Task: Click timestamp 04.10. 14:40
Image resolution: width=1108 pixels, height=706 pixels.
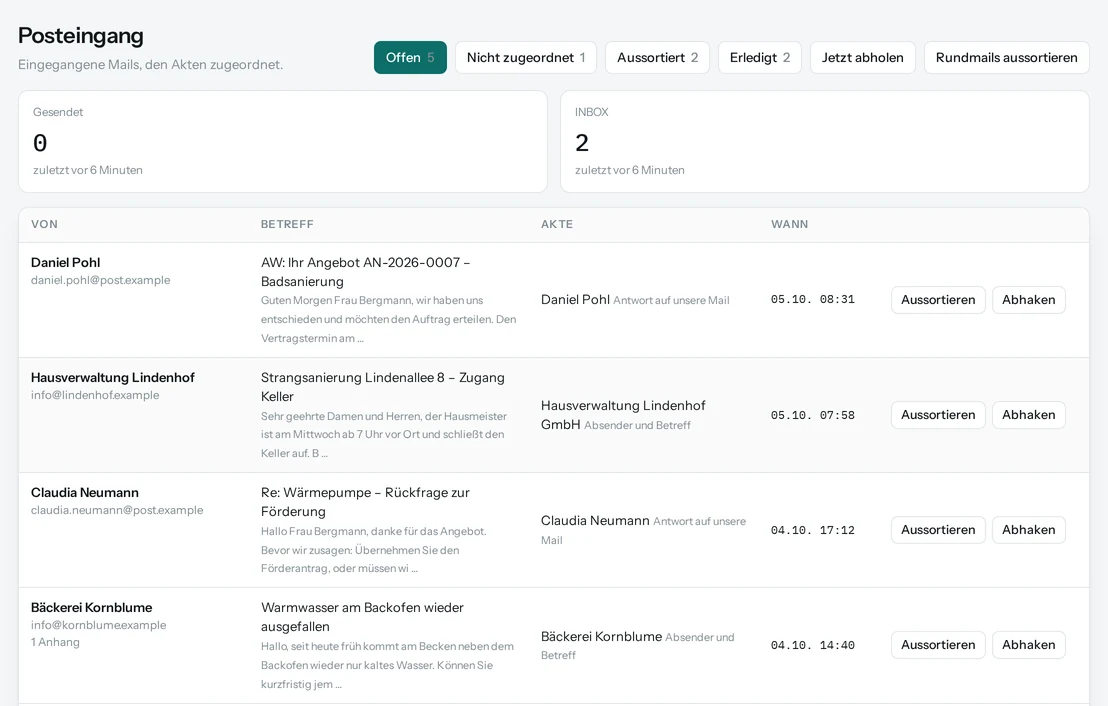Action: [813, 645]
